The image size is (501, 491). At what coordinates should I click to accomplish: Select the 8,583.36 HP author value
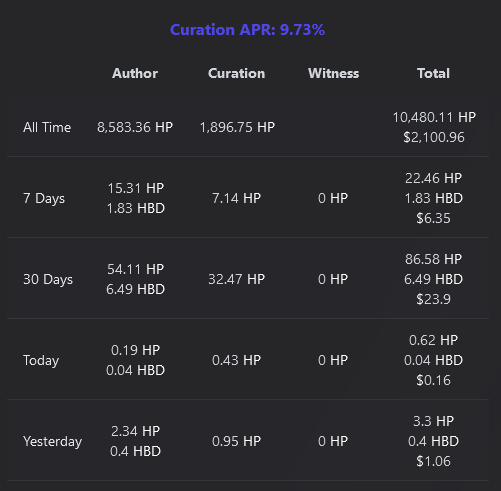135,127
